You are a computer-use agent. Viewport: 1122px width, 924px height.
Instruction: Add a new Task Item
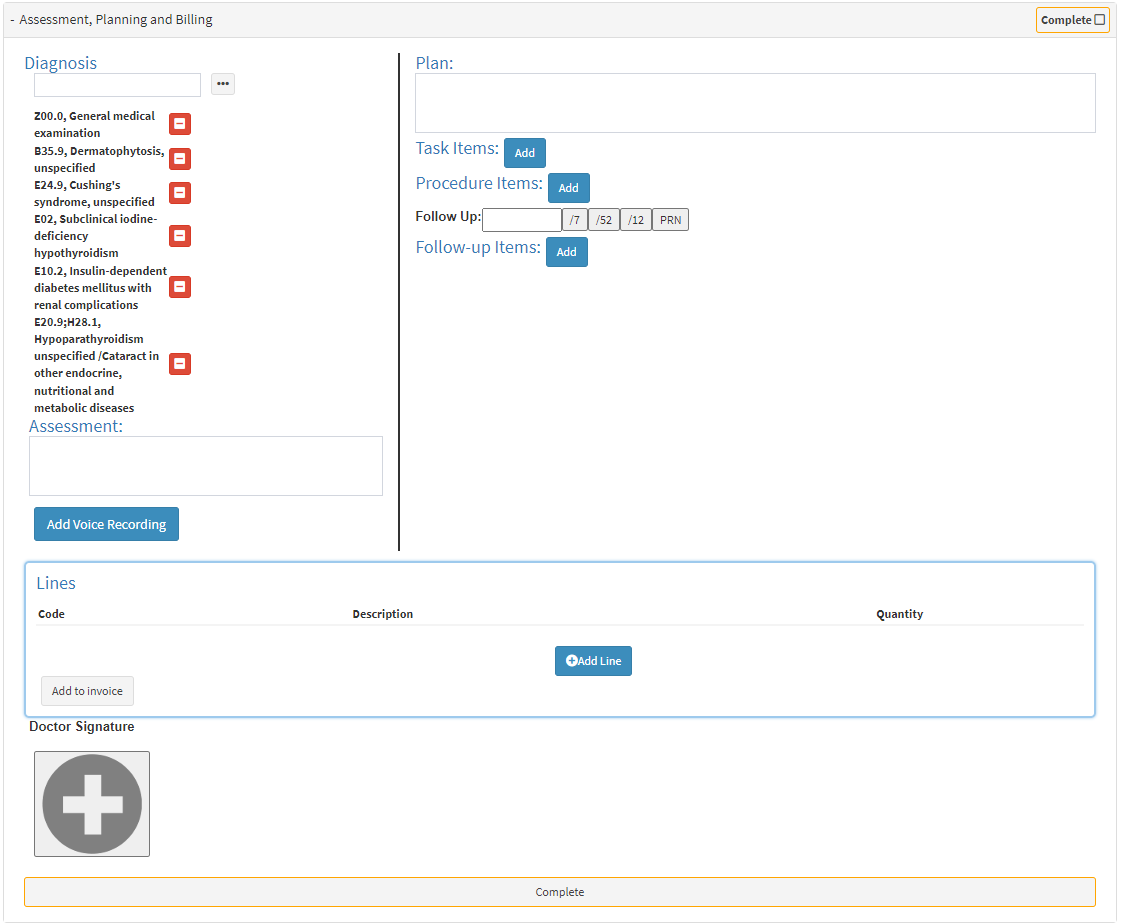(x=525, y=153)
